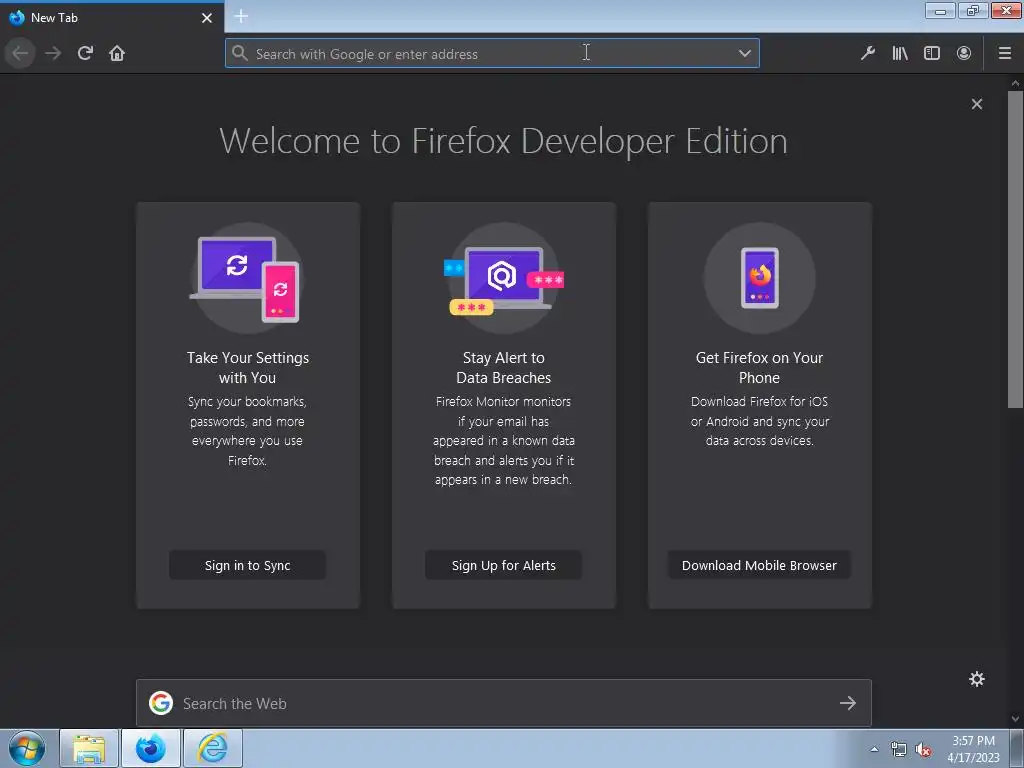This screenshot has width=1024, height=768.
Task: Open the network status tray icon
Action: click(x=899, y=749)
